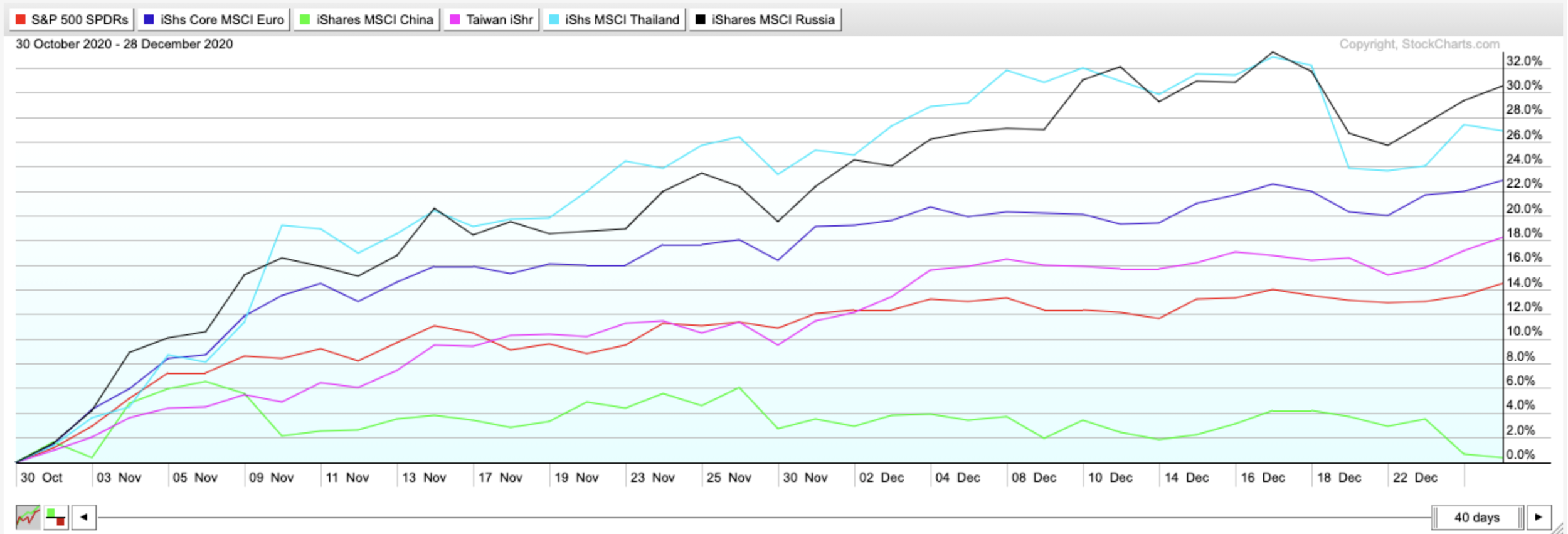The image size is (1568, 534).
Task: Click the 0.0% axis value
Action: 1520,454
